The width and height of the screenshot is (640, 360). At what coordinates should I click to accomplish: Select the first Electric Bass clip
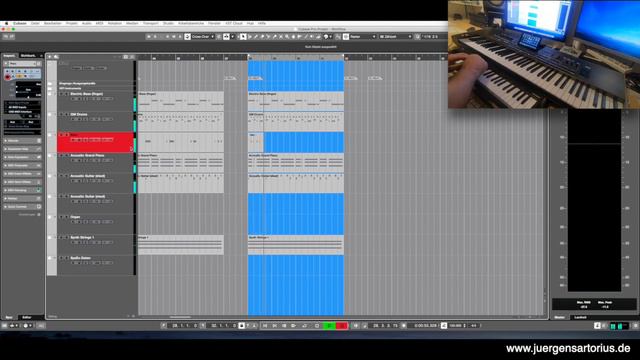[x=181, y=101]
